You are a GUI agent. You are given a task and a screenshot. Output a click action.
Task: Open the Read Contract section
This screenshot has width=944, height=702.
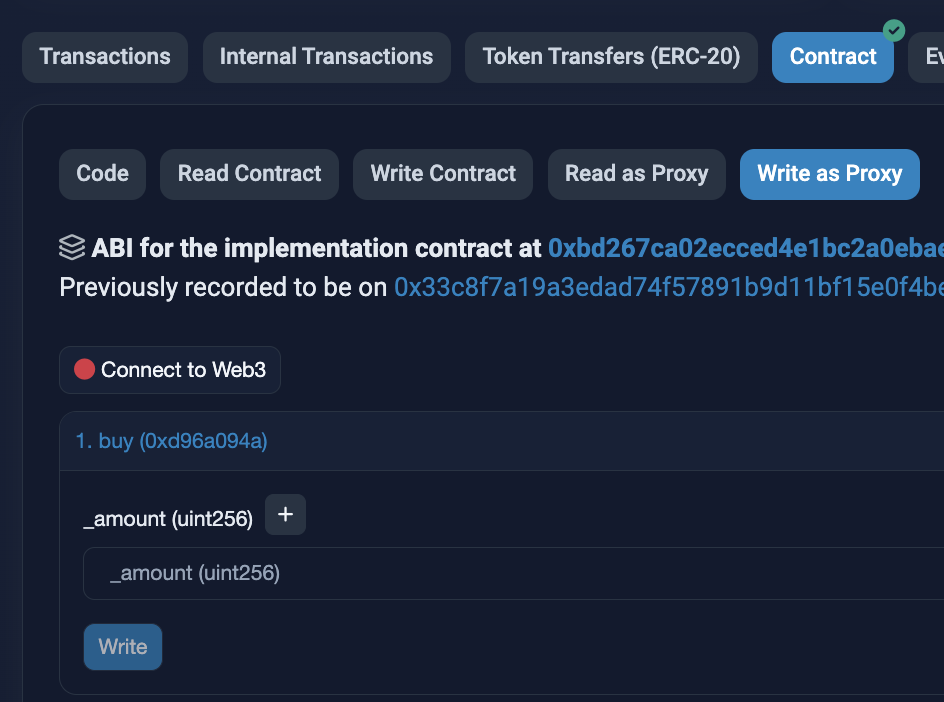point(249,174)
